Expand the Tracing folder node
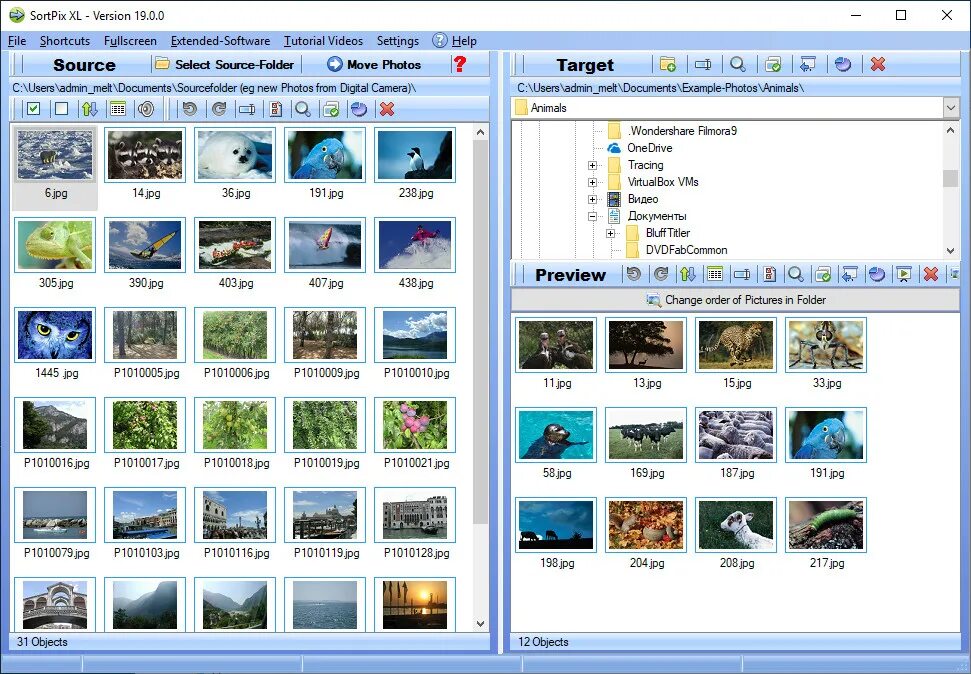The image size is (971, 674). coord(593,165)
